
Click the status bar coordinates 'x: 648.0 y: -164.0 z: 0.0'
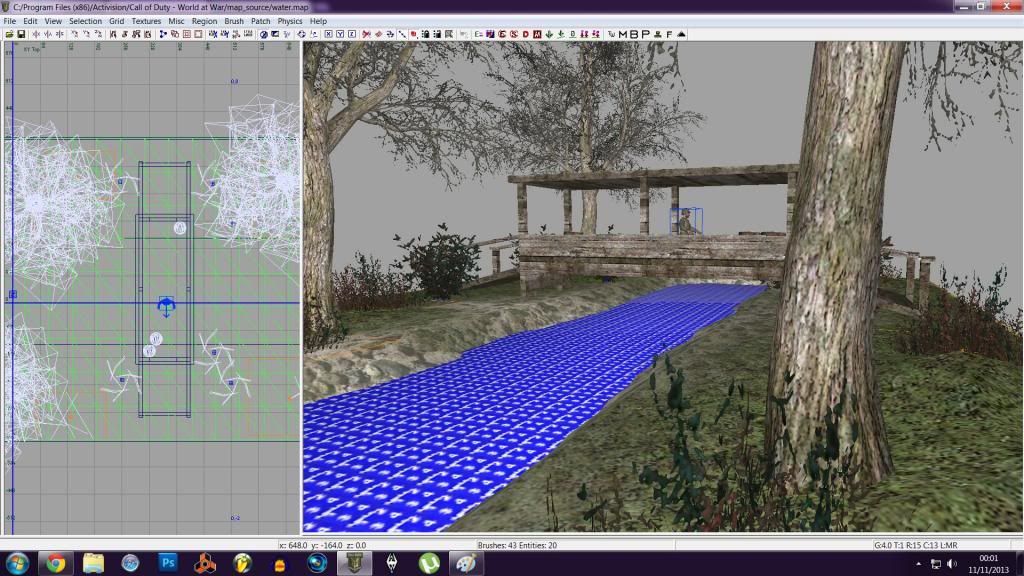point(323,545)
